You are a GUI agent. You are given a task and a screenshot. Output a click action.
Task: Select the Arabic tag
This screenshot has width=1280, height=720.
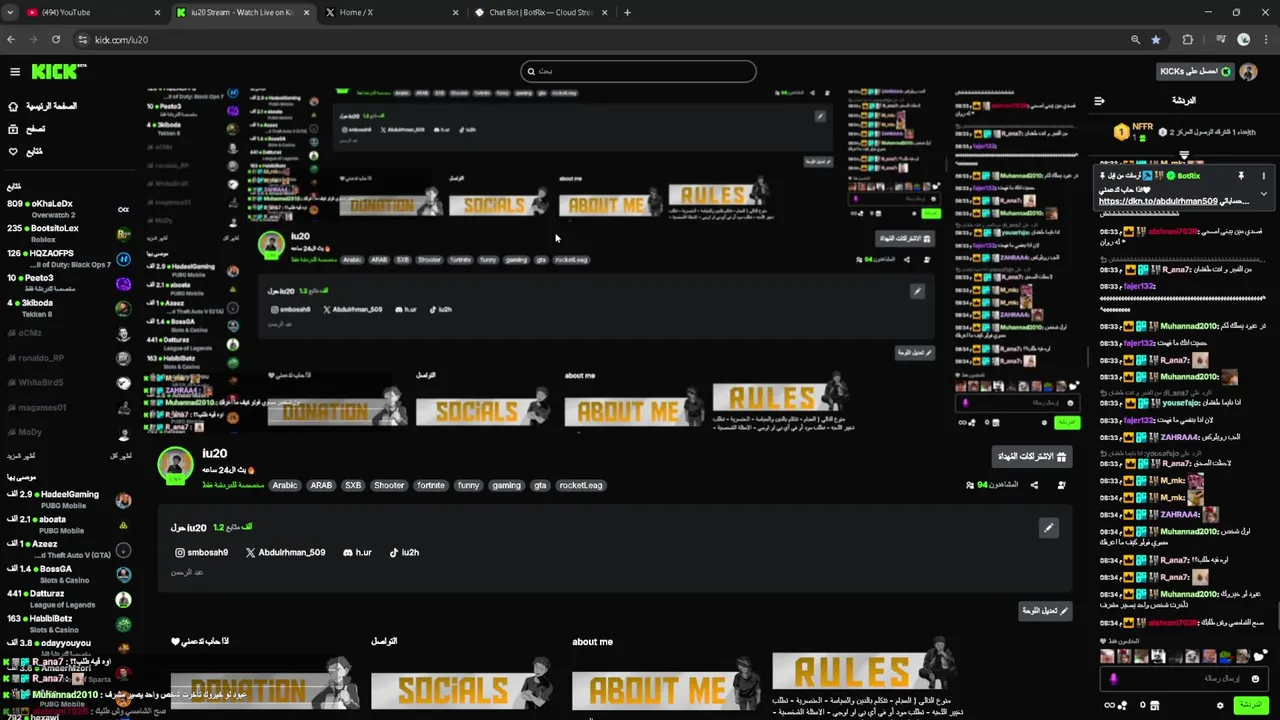(x=285, y=485)
